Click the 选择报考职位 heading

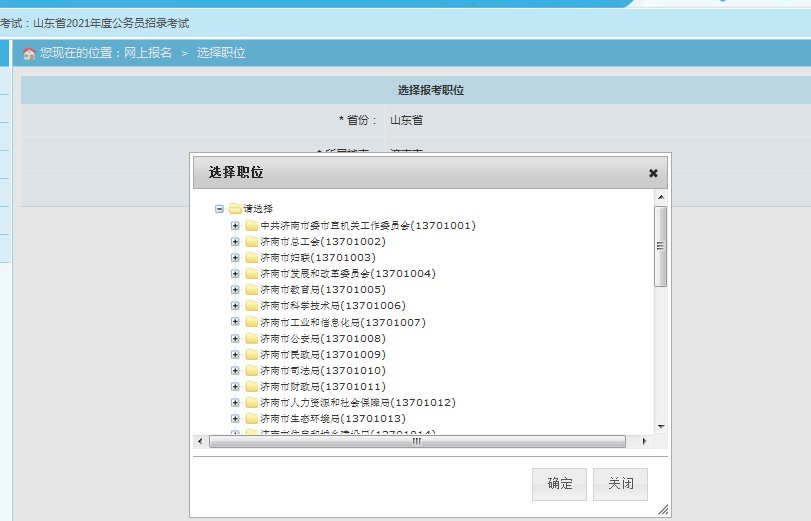(431, 90)
